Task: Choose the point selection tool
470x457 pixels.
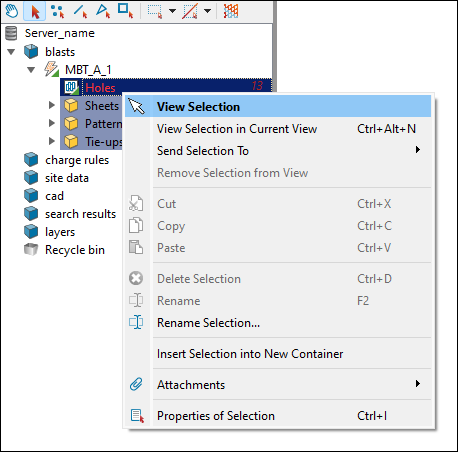Action: pyautogui.click(x=58, y=11)
